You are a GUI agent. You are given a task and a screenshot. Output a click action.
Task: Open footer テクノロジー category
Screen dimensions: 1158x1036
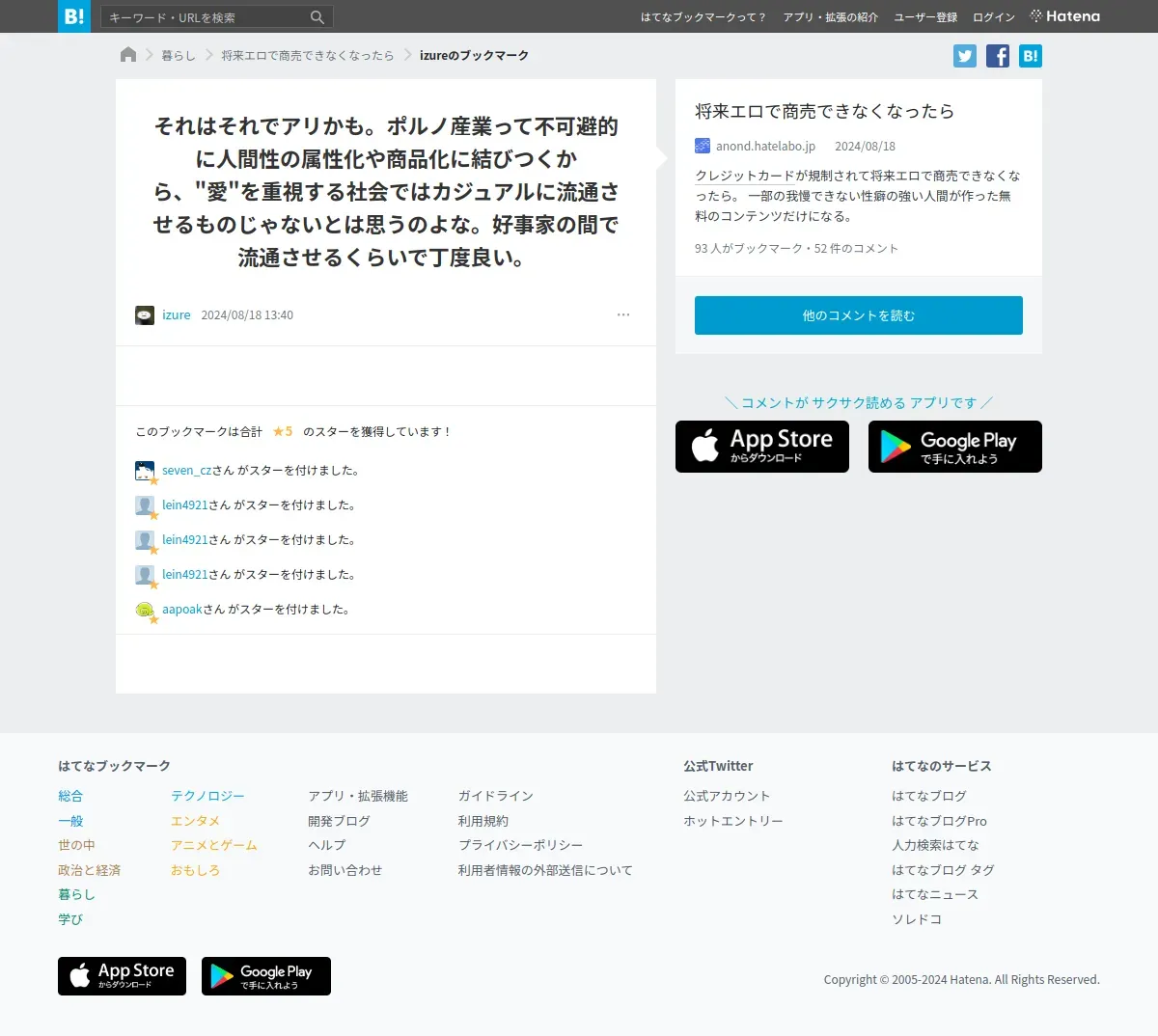(x=207, y=796)
